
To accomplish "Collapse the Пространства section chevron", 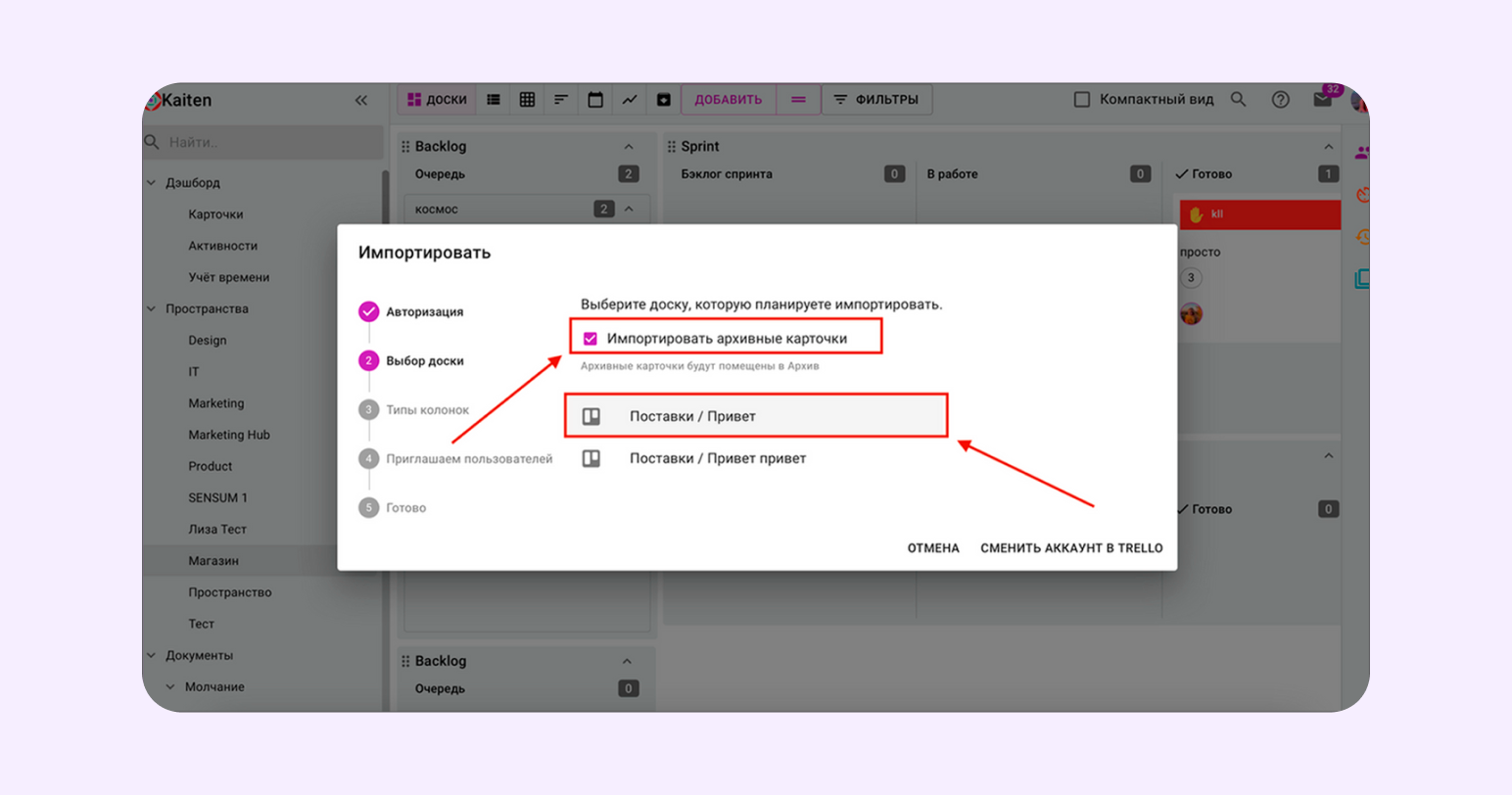I will 152,308.
